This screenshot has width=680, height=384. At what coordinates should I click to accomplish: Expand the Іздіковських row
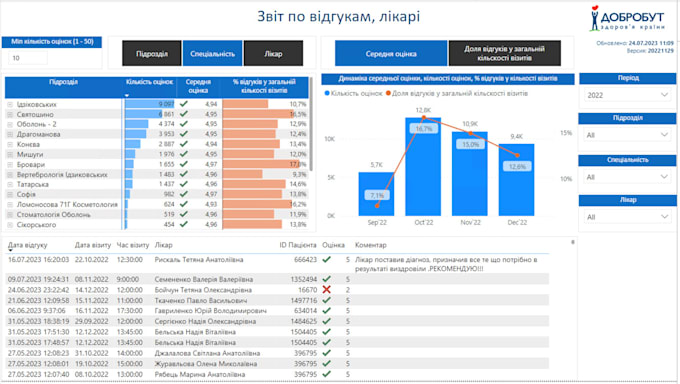(10, 105)
